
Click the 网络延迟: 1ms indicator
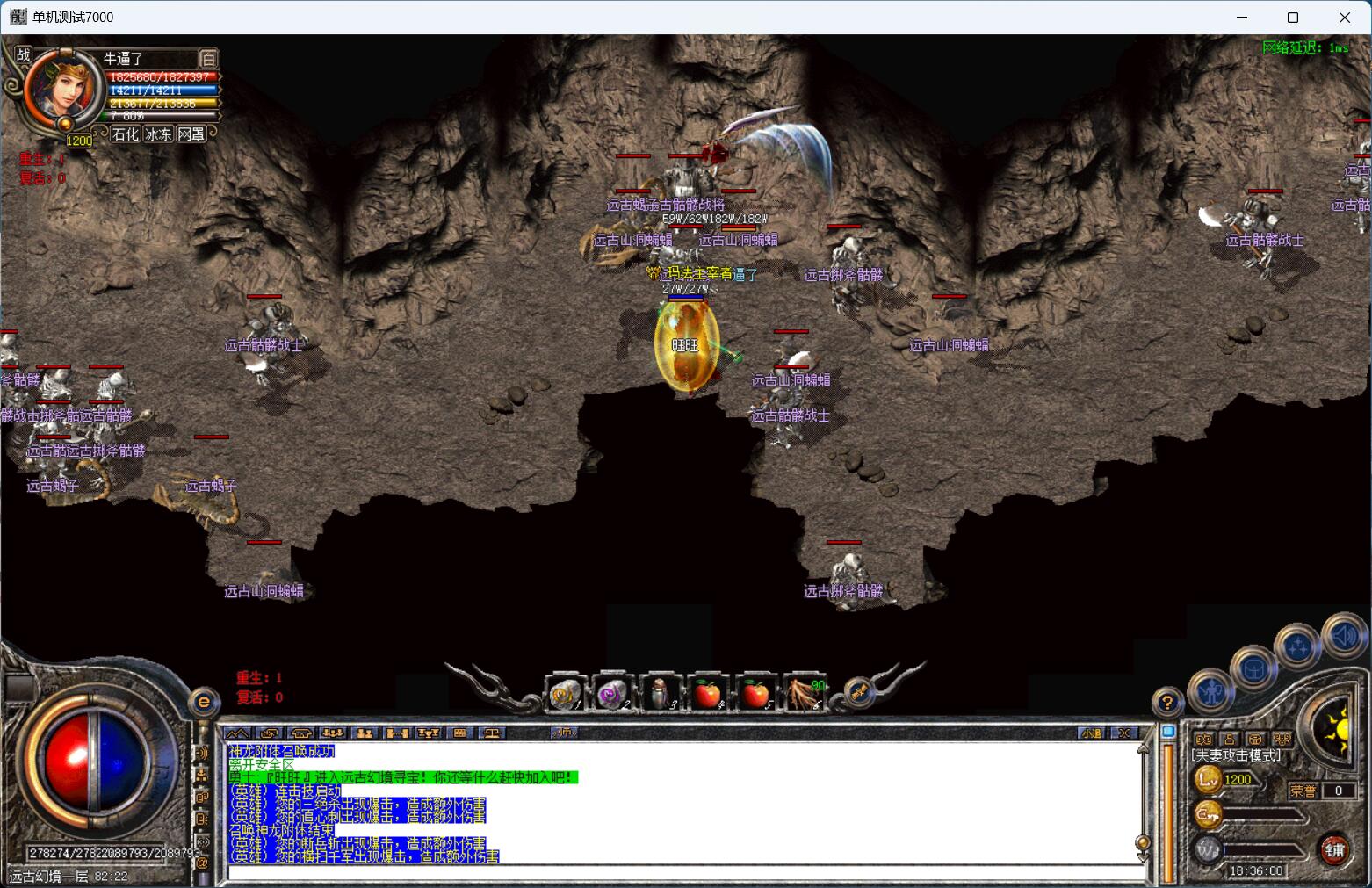(1305, 47)
